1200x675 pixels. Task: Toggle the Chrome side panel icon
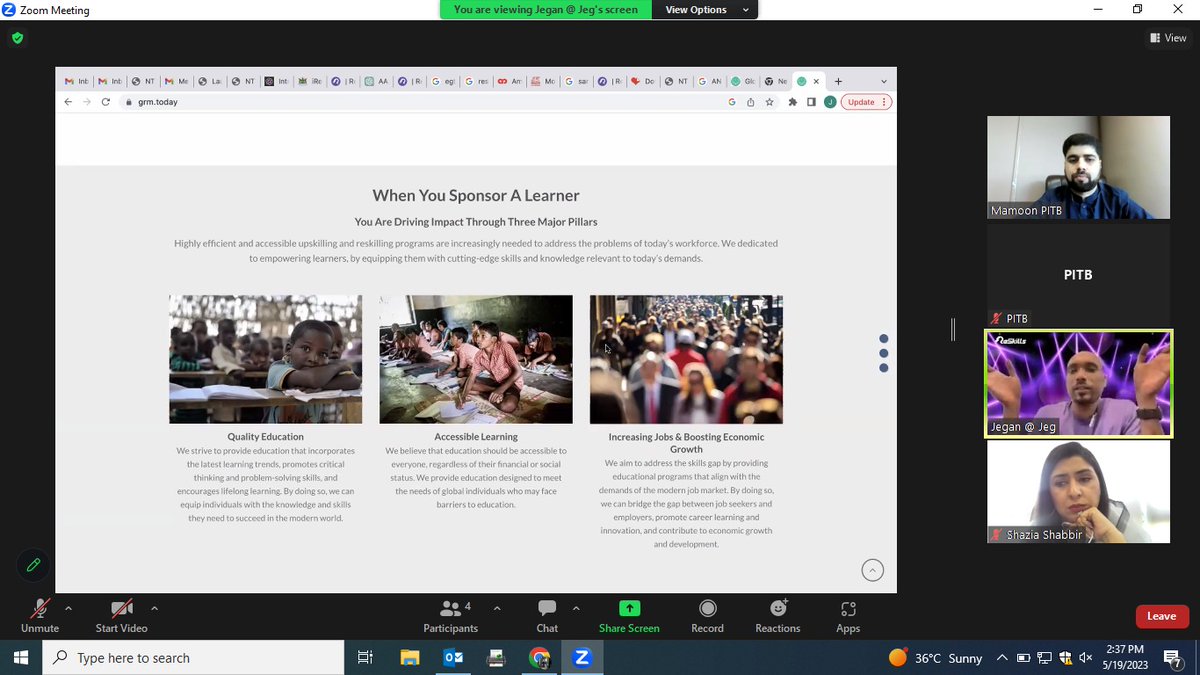tap(811, 102)
